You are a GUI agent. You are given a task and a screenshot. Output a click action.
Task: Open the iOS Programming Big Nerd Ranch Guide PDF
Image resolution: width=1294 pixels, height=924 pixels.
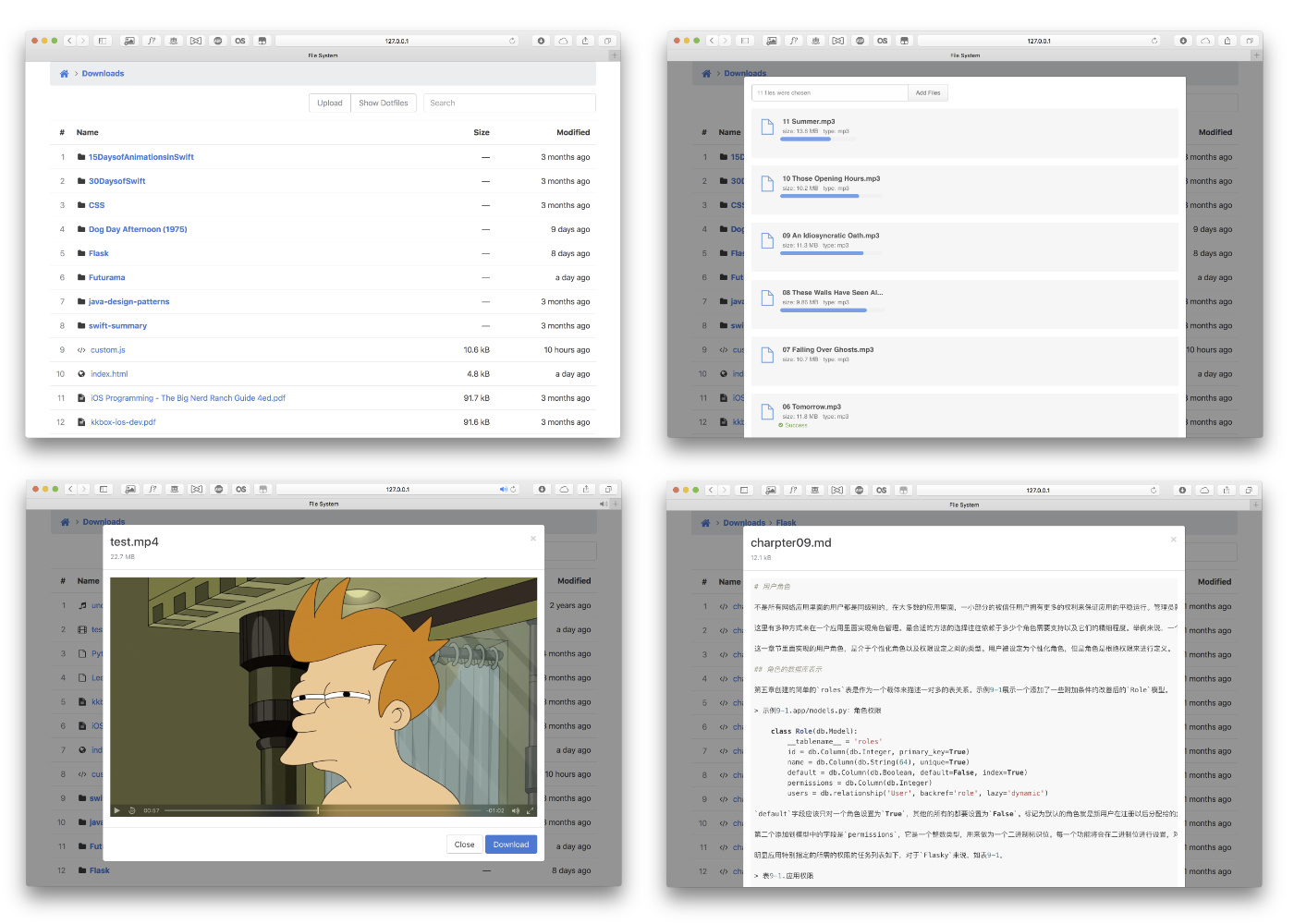pyautogui.click(x=189, y=398)
